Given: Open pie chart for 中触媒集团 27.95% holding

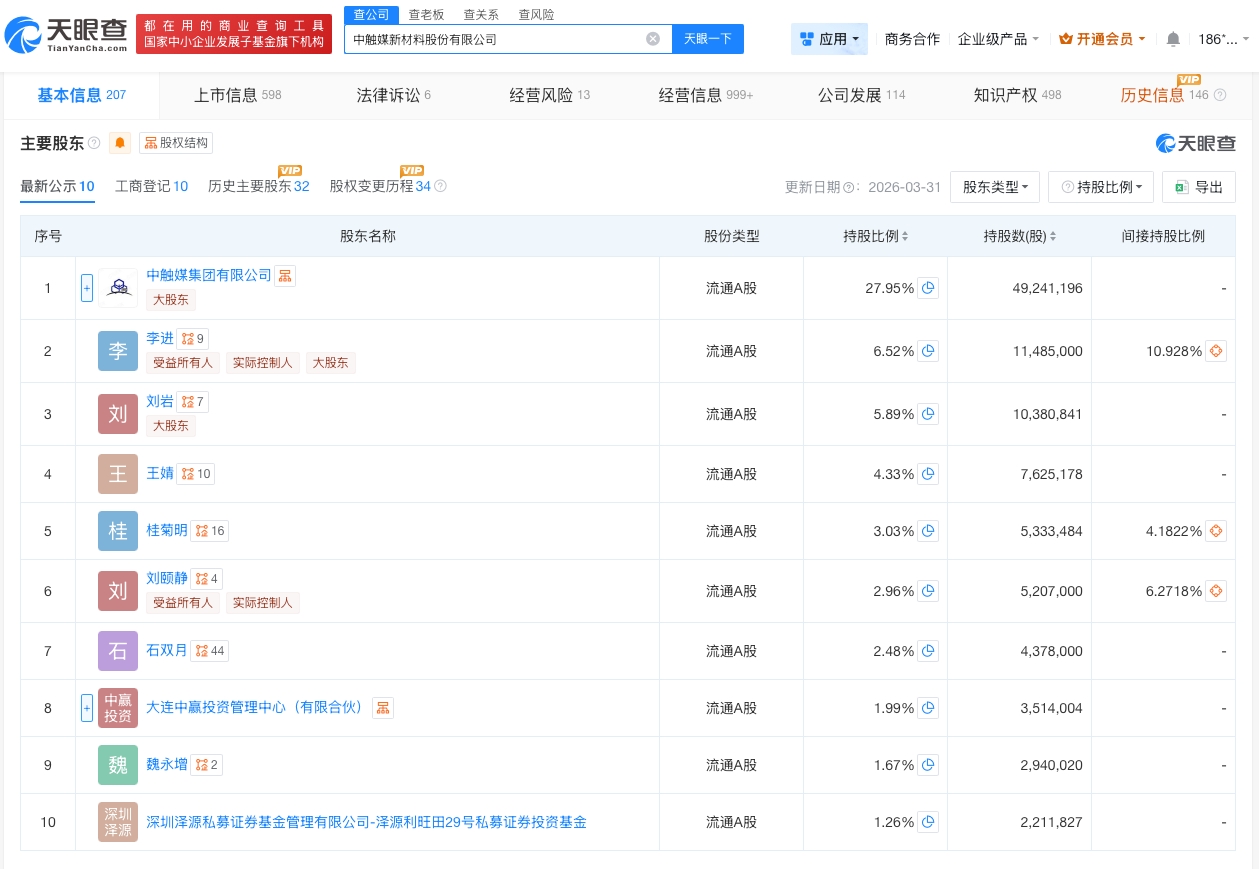Looking at the screenshot, I should tap(928, 288).
